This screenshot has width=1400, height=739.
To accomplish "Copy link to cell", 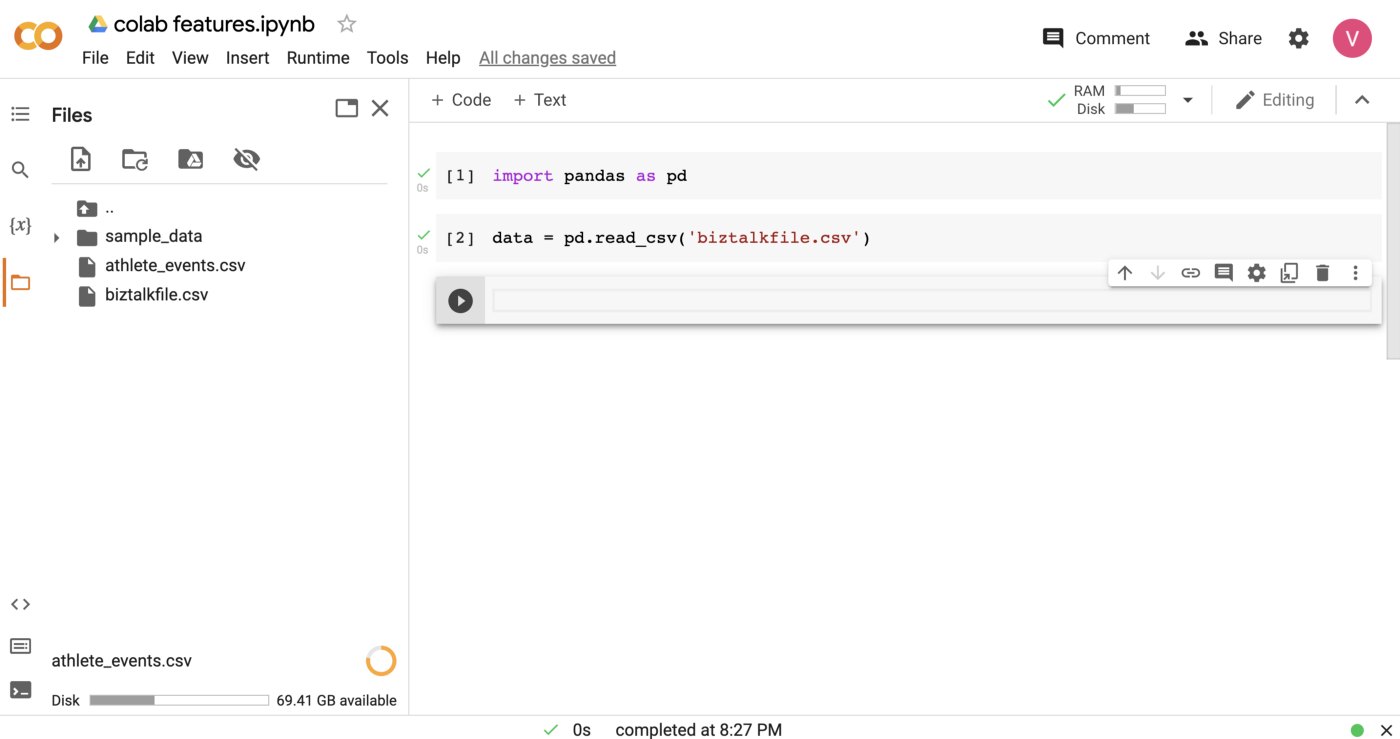I will click(x=1190, y=273).
